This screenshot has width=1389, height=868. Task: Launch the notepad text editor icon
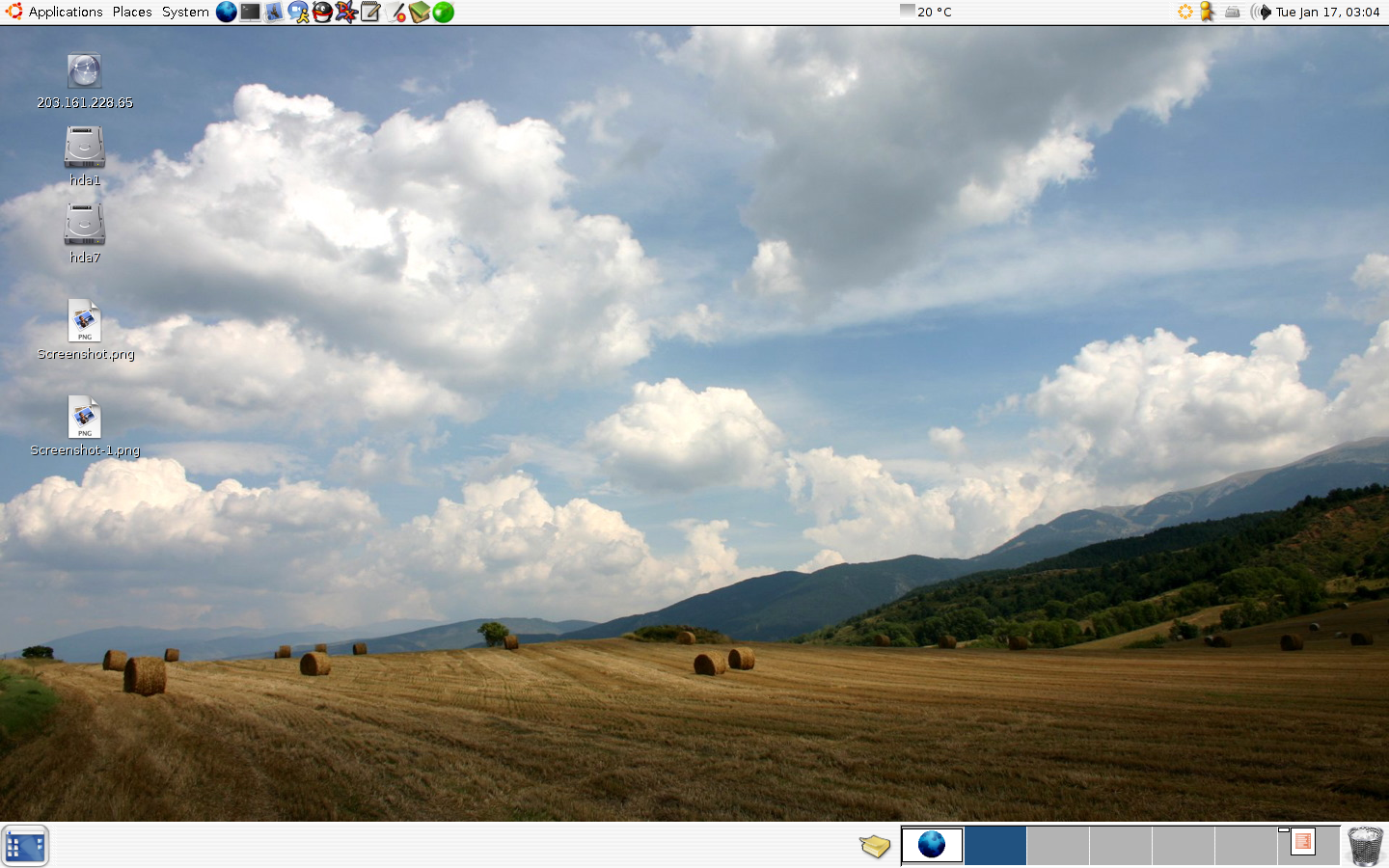coord(370,12)
